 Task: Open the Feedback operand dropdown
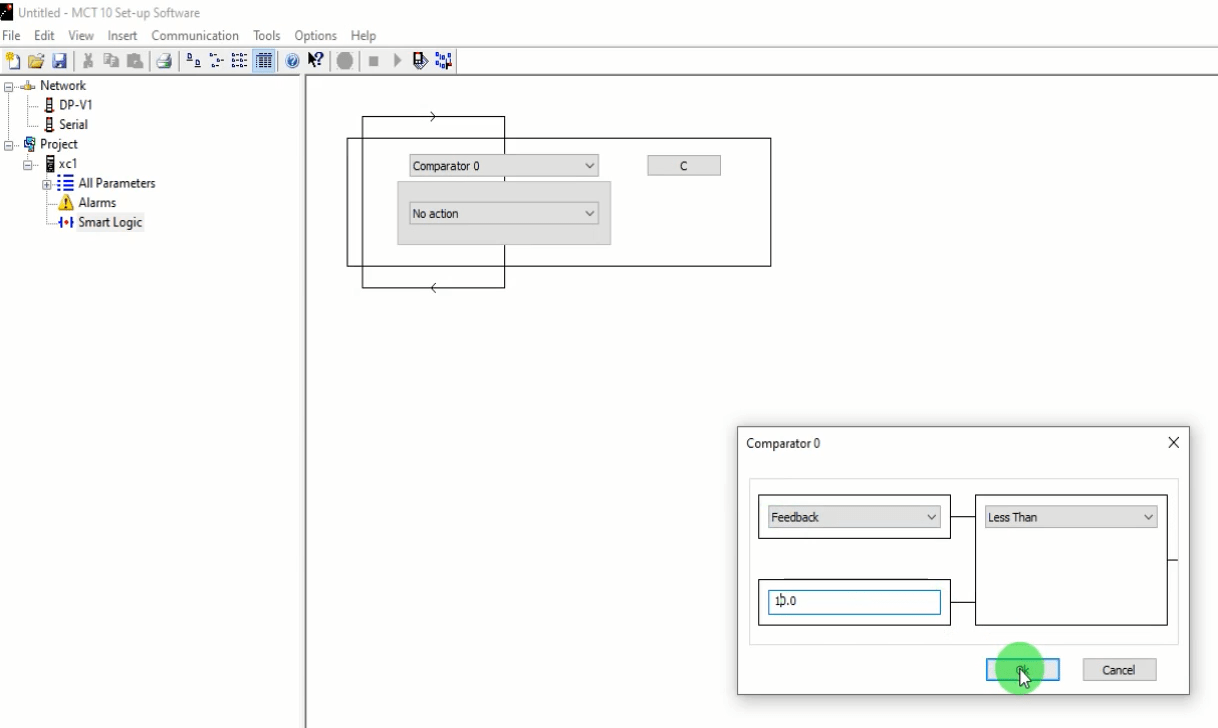[x=854, y=517]
